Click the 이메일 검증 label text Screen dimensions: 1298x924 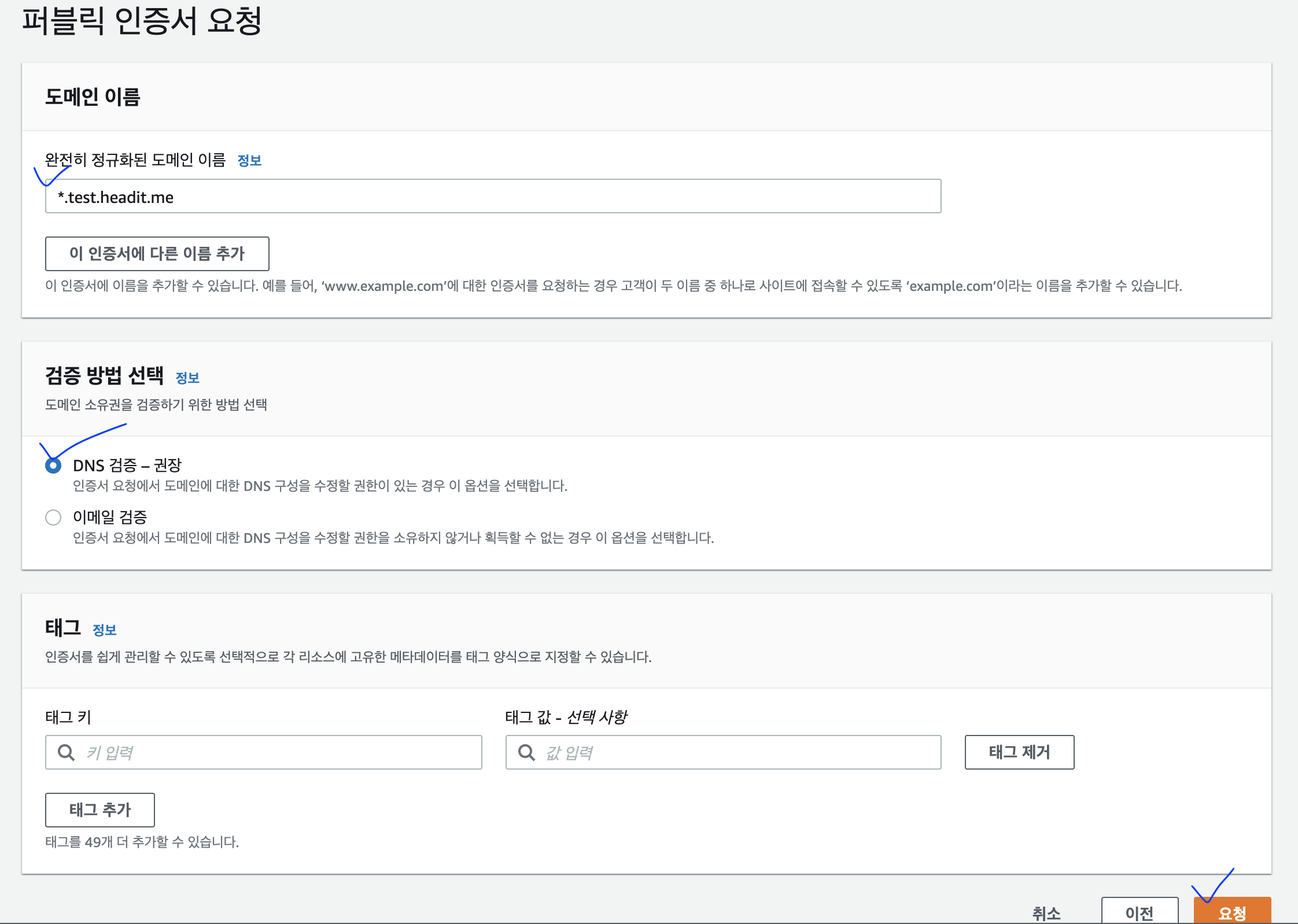click(110, 517)
